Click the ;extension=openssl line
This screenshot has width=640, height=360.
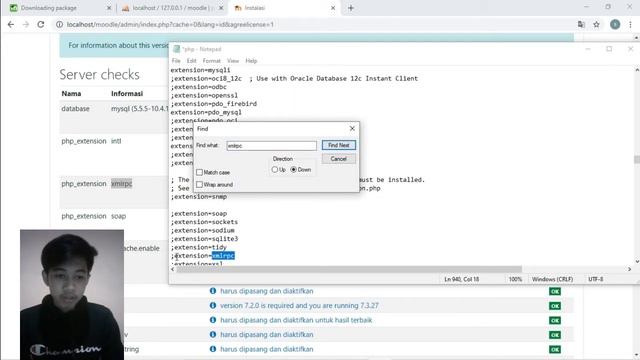(204, 95)
